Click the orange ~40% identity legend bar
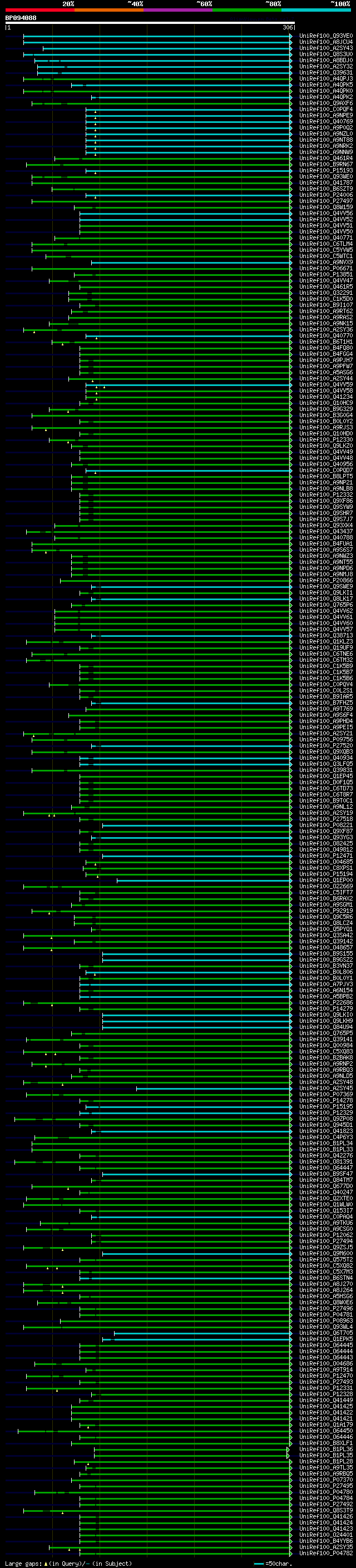The width and height of the screenshot is (356, 1568). (109, 10)
